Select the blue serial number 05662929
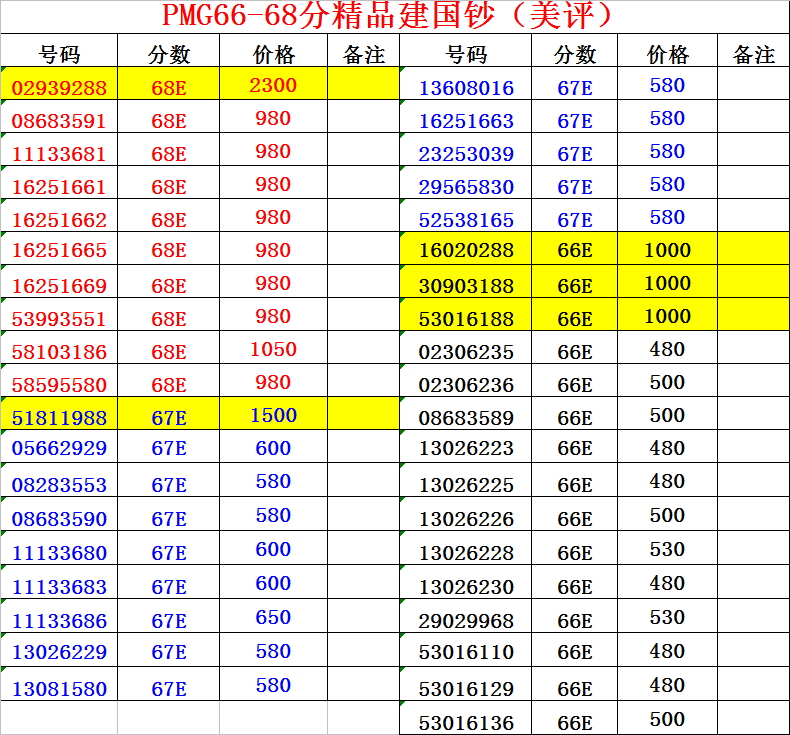Viewport: 790px width, 735px height. pos(59,449)
